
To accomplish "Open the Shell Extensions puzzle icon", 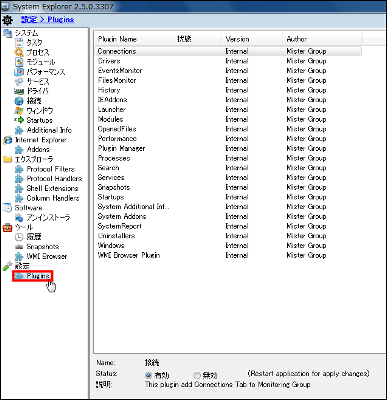I will tap(19, 188).
